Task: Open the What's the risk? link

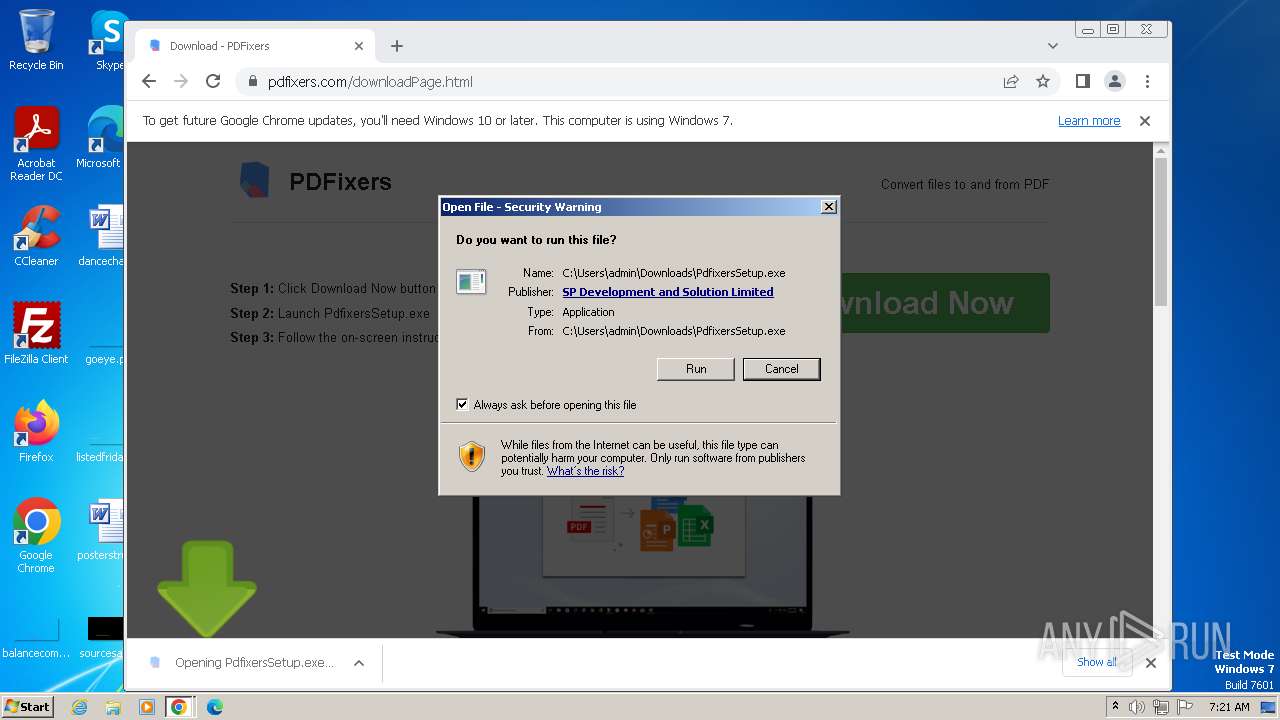Action: [585, 471]
